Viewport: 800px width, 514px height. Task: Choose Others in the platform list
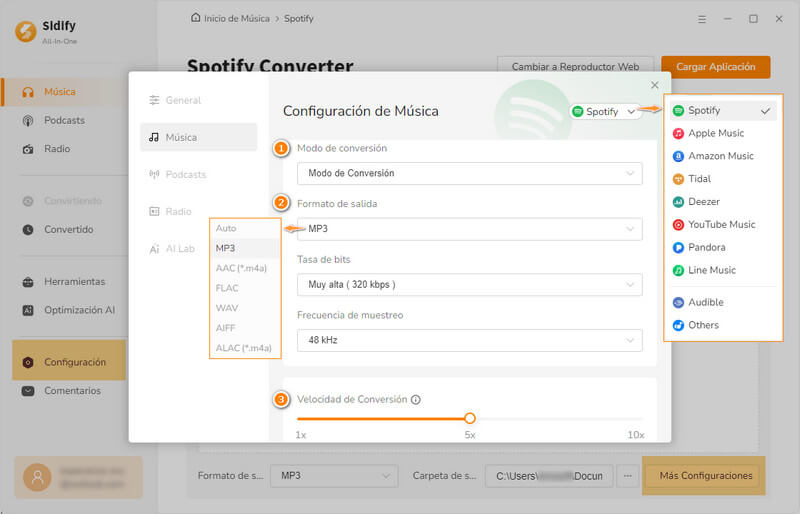click(x=723, y=325)
